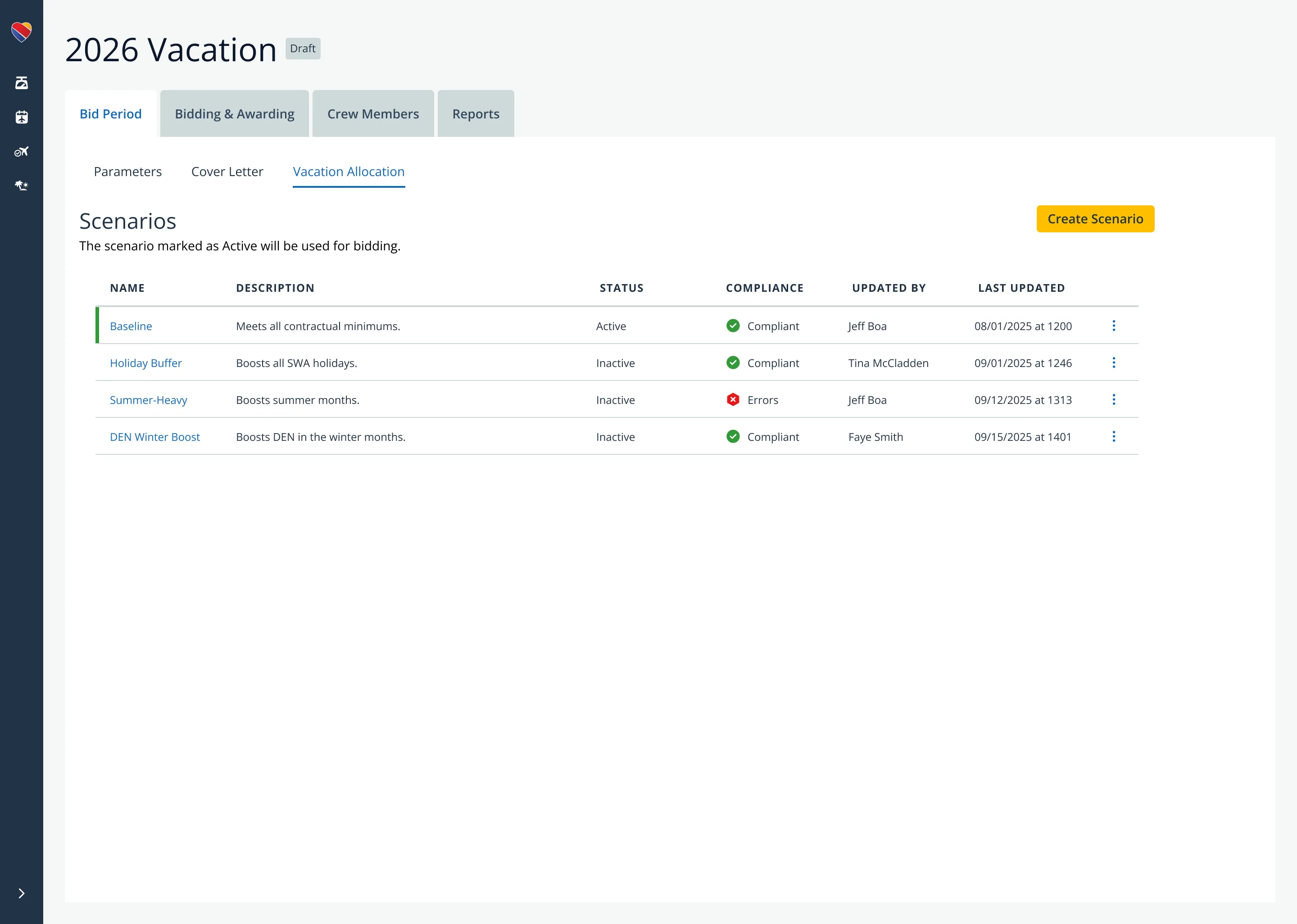Open the Reports tab
This screenshot has width=1297, height=924.
pyautogui.click(x=476, y=114)
